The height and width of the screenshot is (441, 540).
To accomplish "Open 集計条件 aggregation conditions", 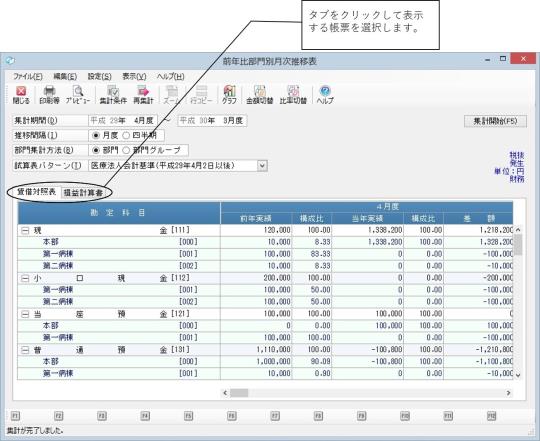I will (113, 95).
